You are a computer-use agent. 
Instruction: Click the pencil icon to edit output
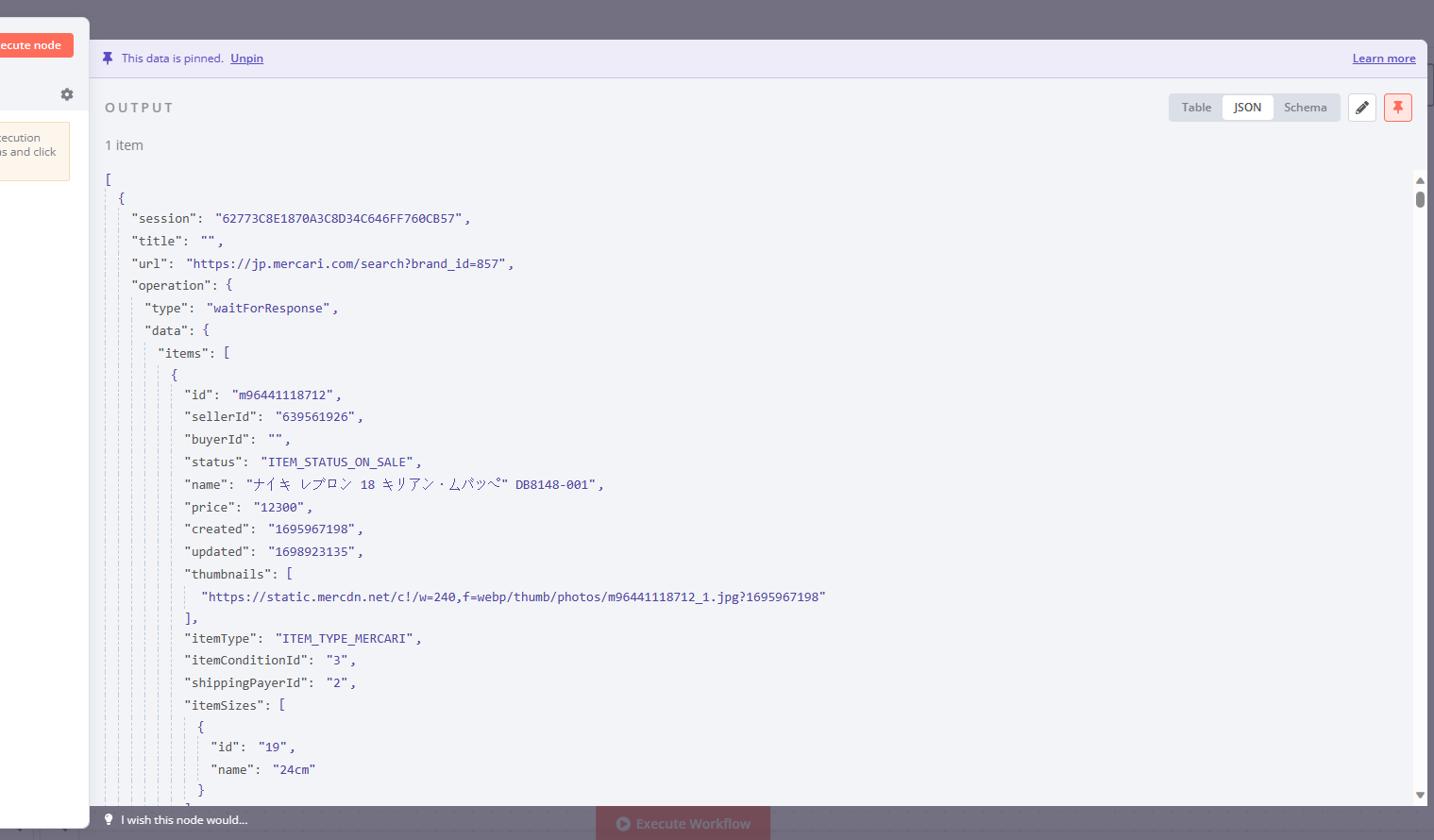pyautogui.click(x=1362, y=107)
